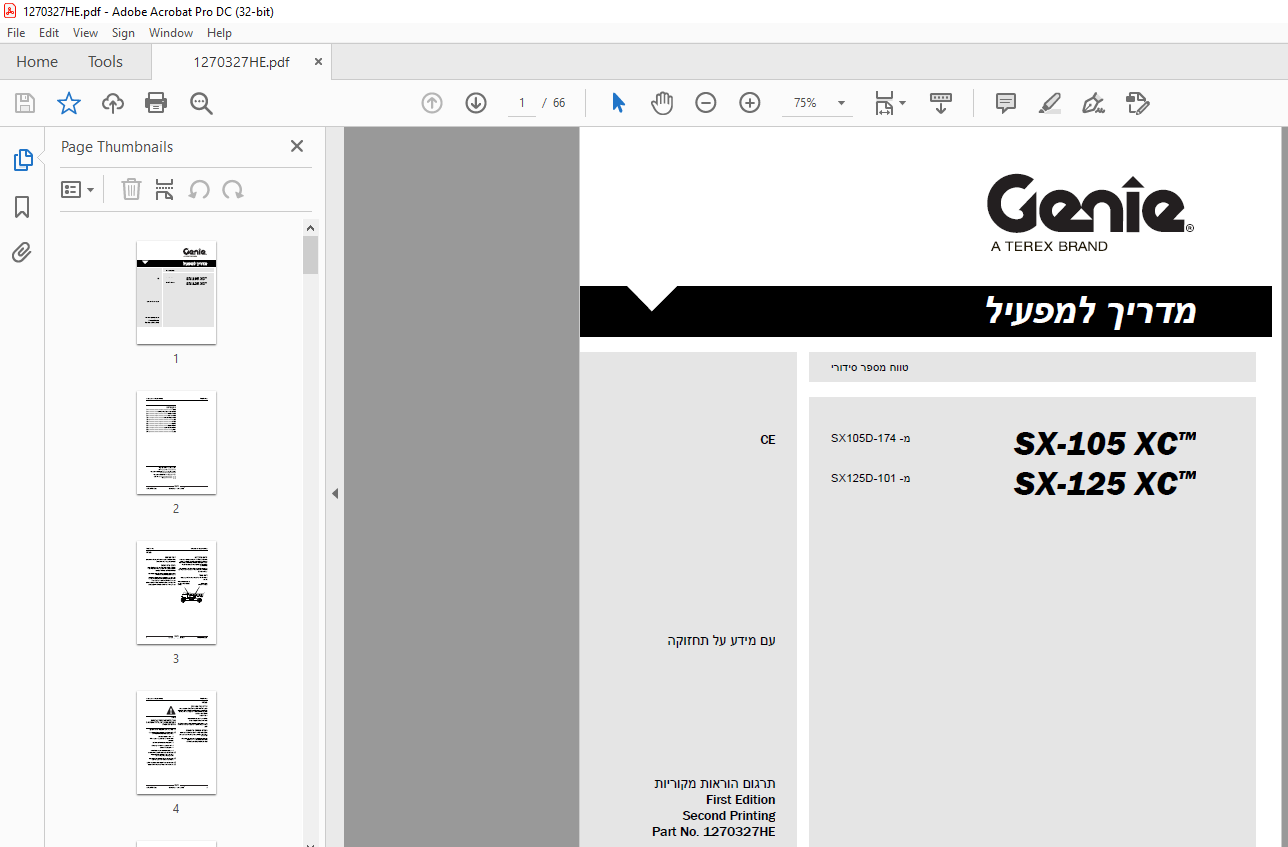Select the 1270327HE.pdf document tab
1288x847 pixels.
(241, 62)
